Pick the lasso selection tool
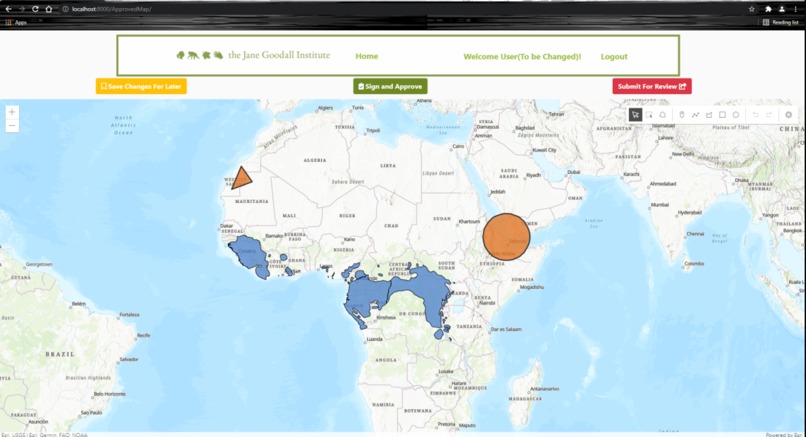 pos(663,115)
